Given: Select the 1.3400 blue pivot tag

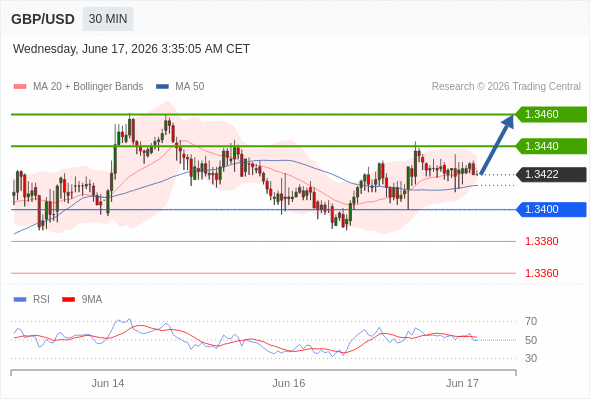Looking at the screenshot, I should coord(551,210).
